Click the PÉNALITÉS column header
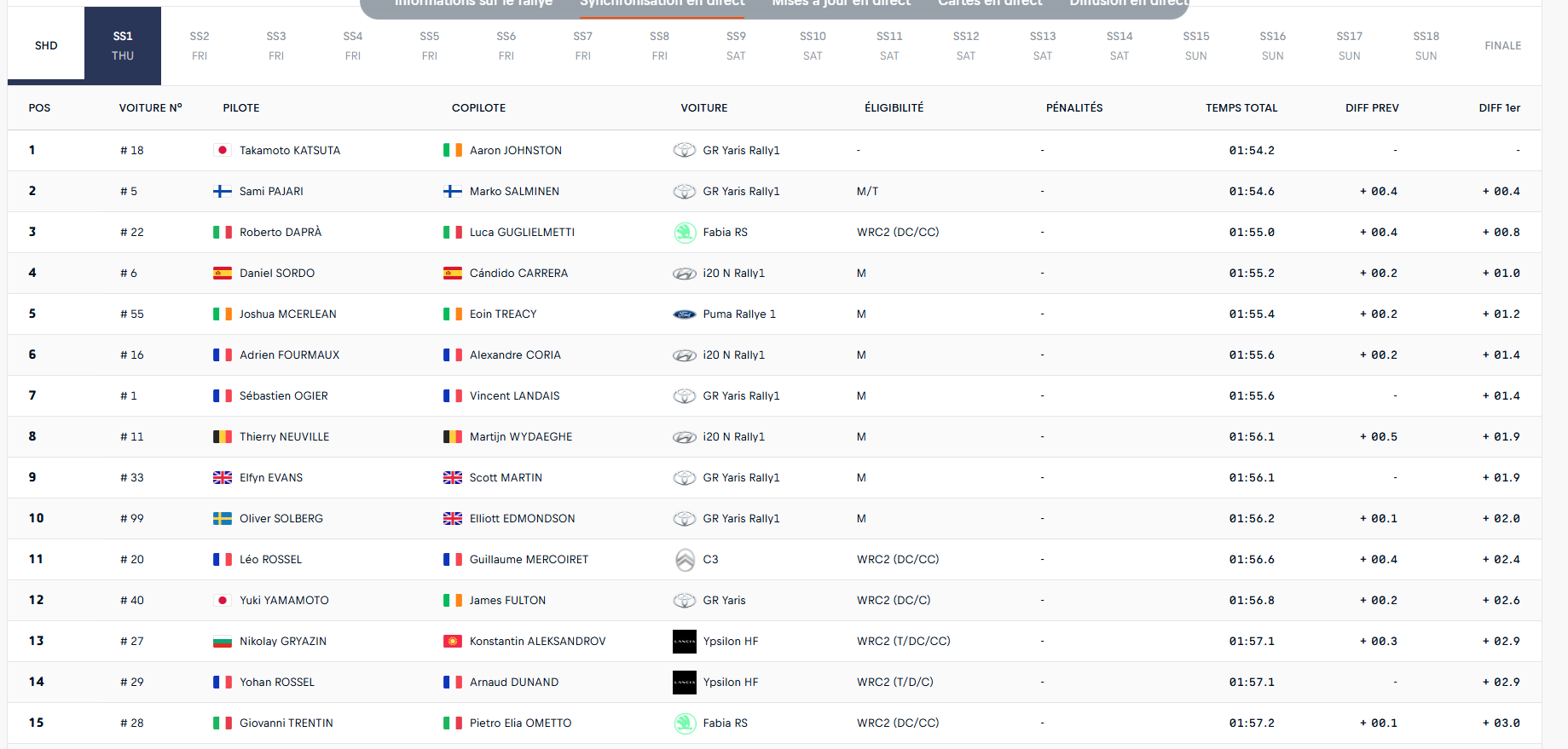 pos(1074,108)
